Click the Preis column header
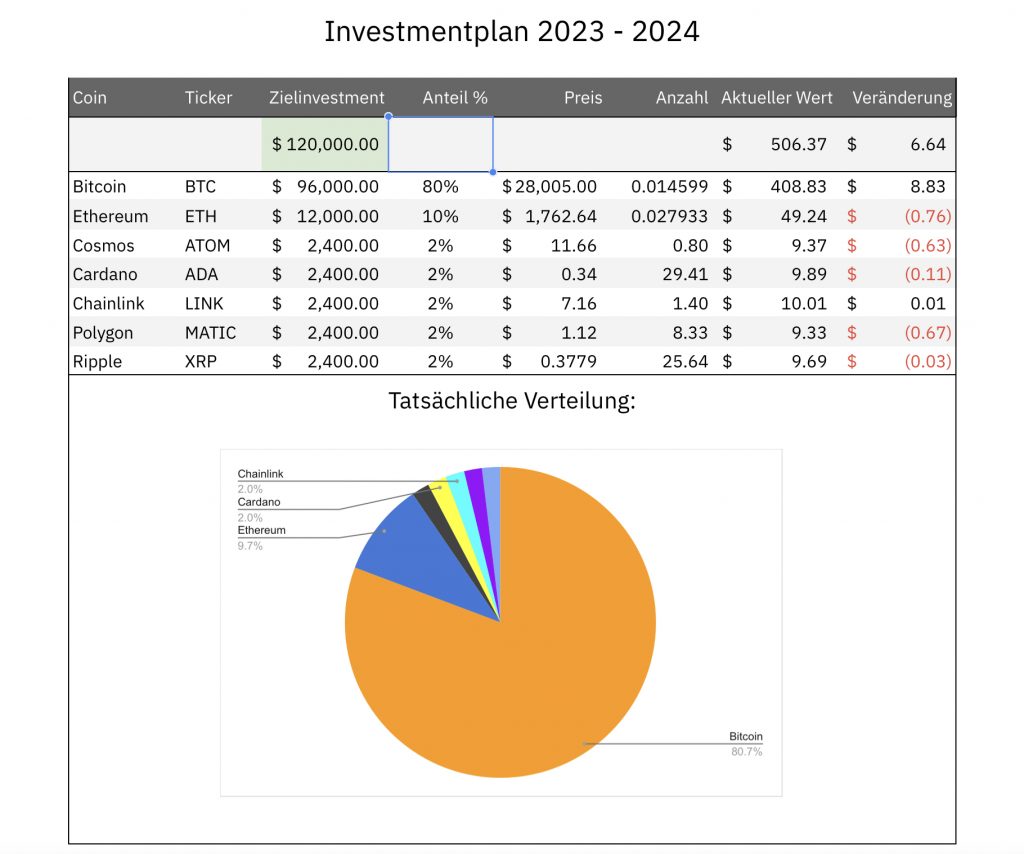Image resolution: width=1024 pixels, height=854 pixels. (583, 97)
